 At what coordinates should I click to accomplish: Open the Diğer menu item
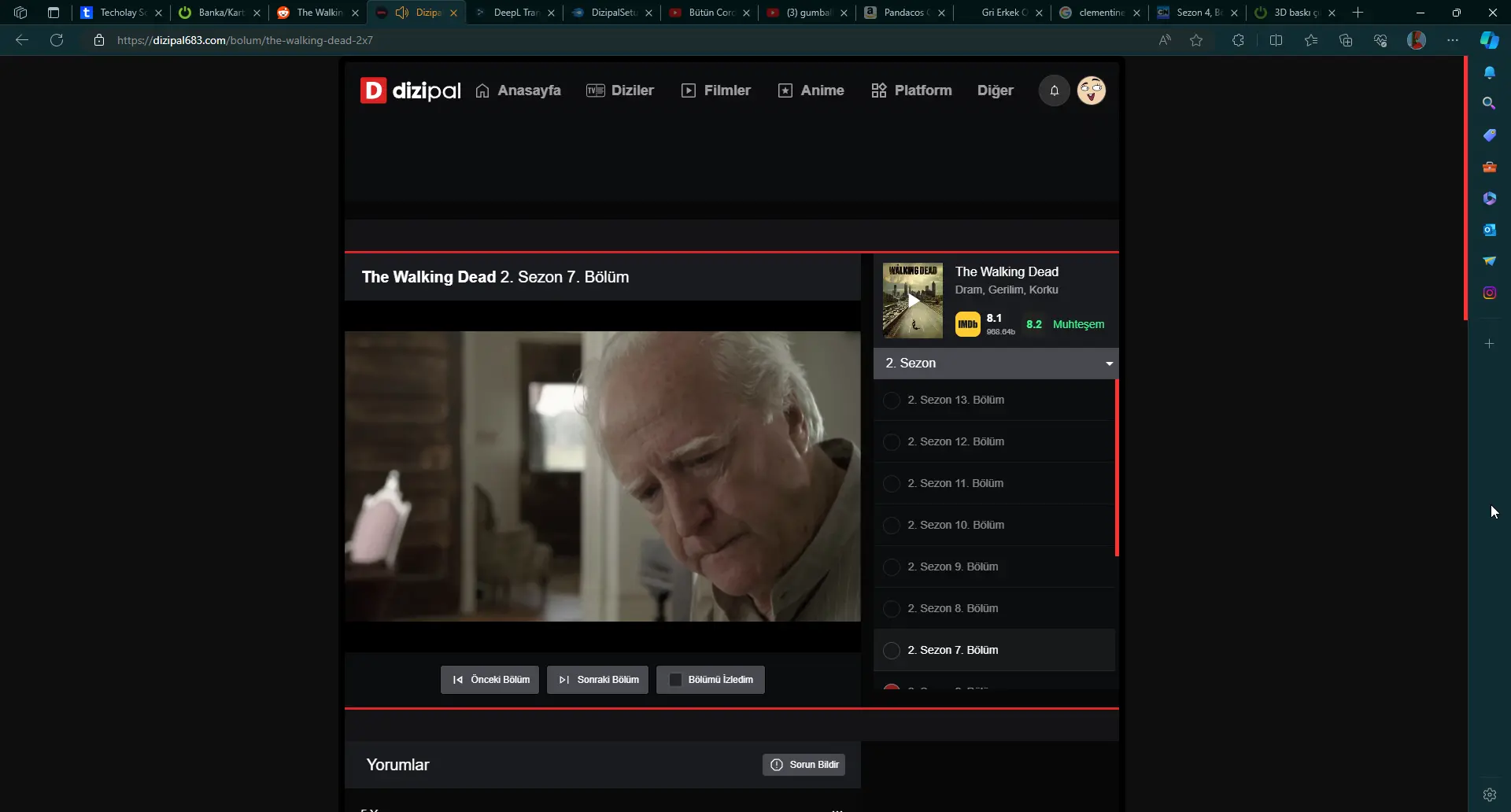point(995,90)
